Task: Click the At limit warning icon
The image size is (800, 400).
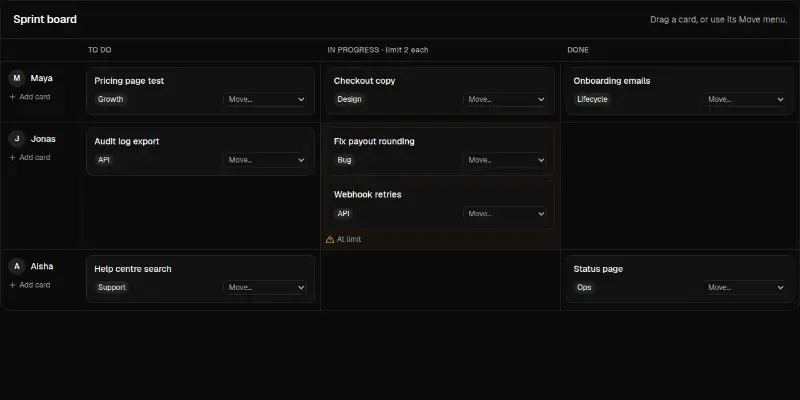Action: (330, 239)
